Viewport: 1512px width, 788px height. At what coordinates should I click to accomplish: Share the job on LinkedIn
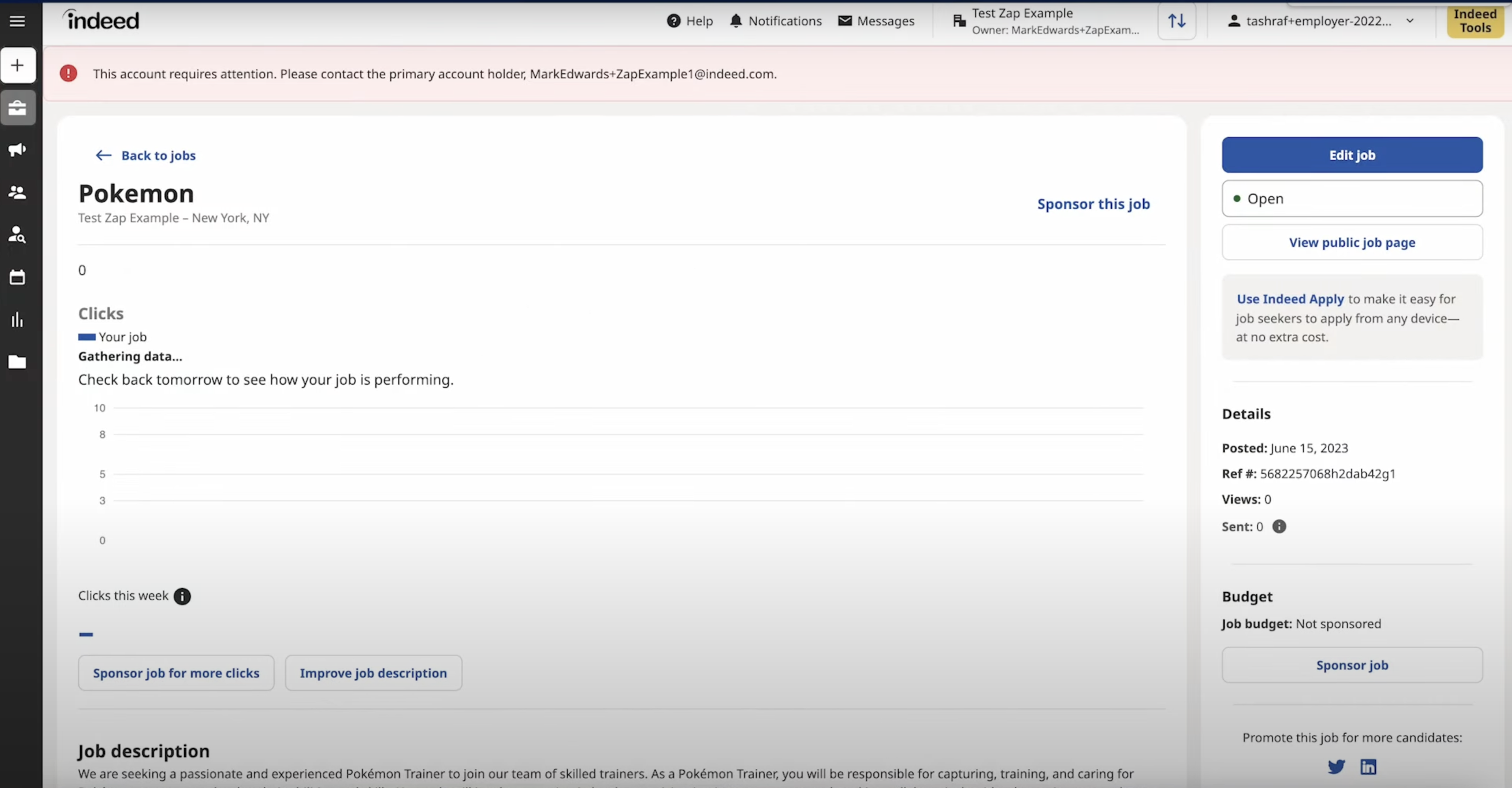click(1368, 766)
